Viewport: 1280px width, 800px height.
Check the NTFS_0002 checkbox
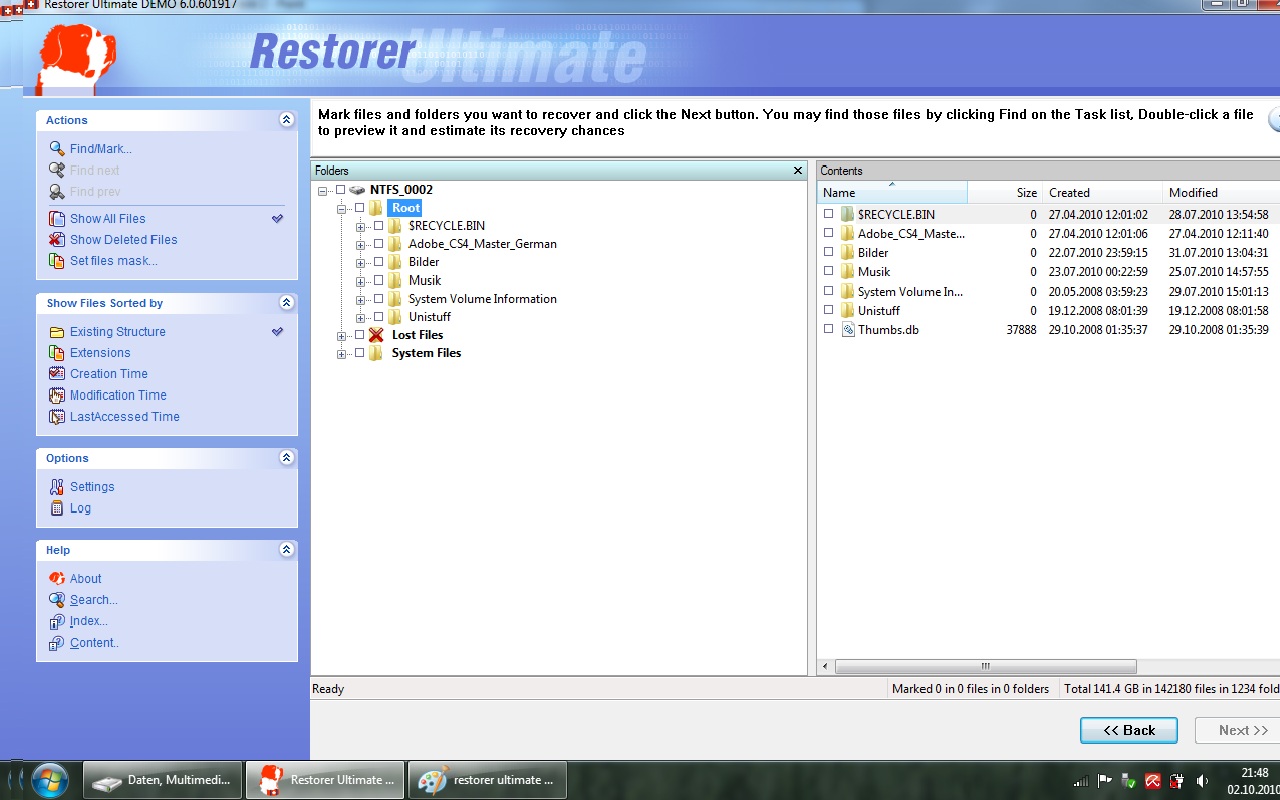340,190
